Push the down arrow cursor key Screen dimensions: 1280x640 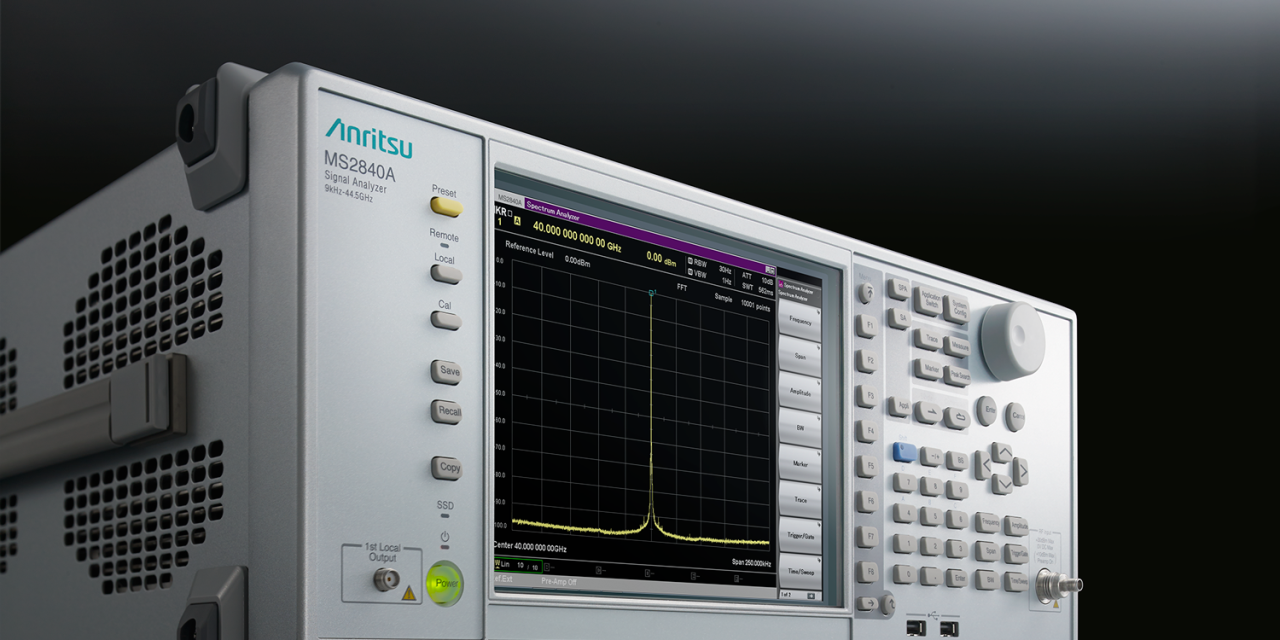pyautogui.click(x=1002, y=484)
